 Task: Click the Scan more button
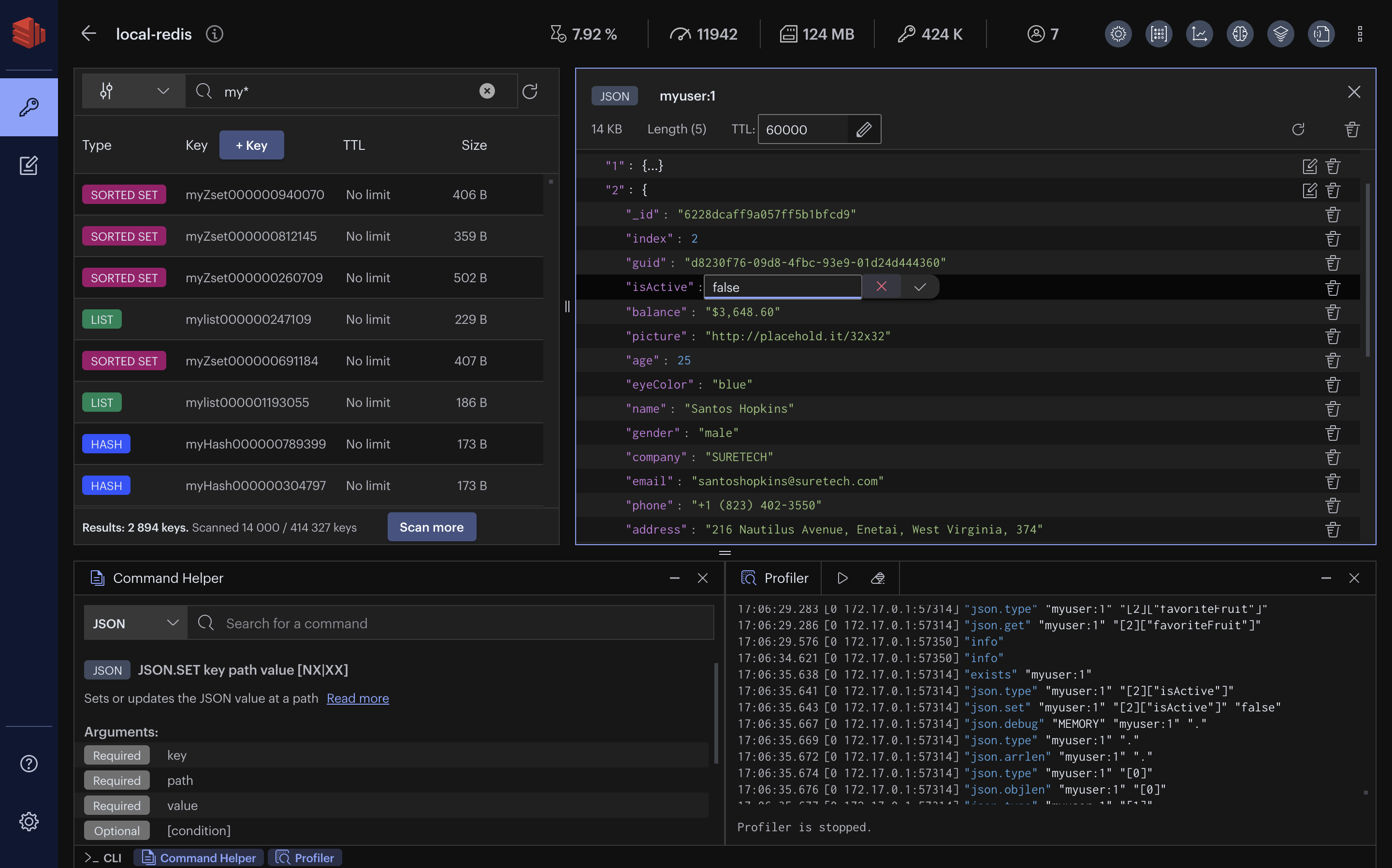pos(431,526)
